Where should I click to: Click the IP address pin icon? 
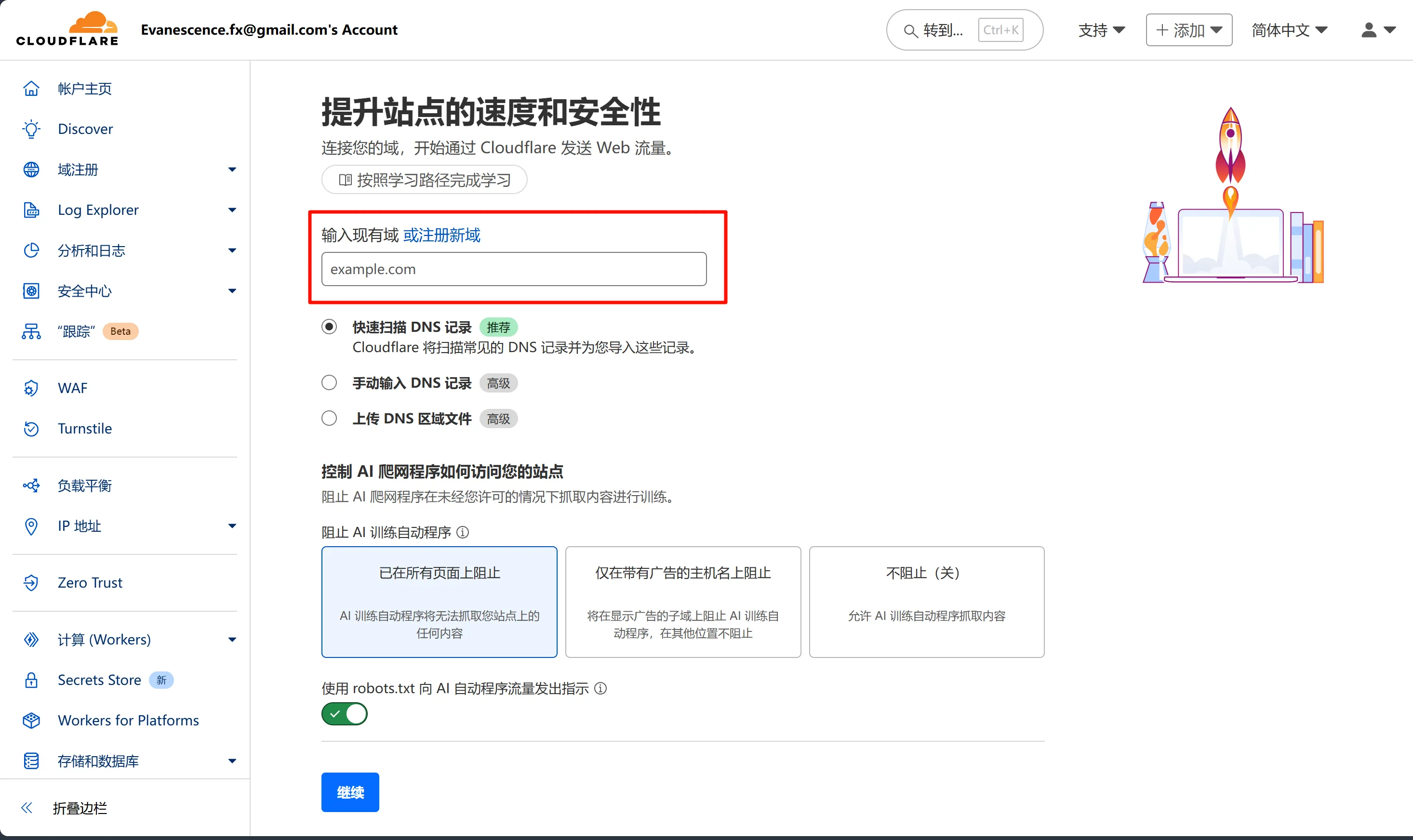coord(31,526)
